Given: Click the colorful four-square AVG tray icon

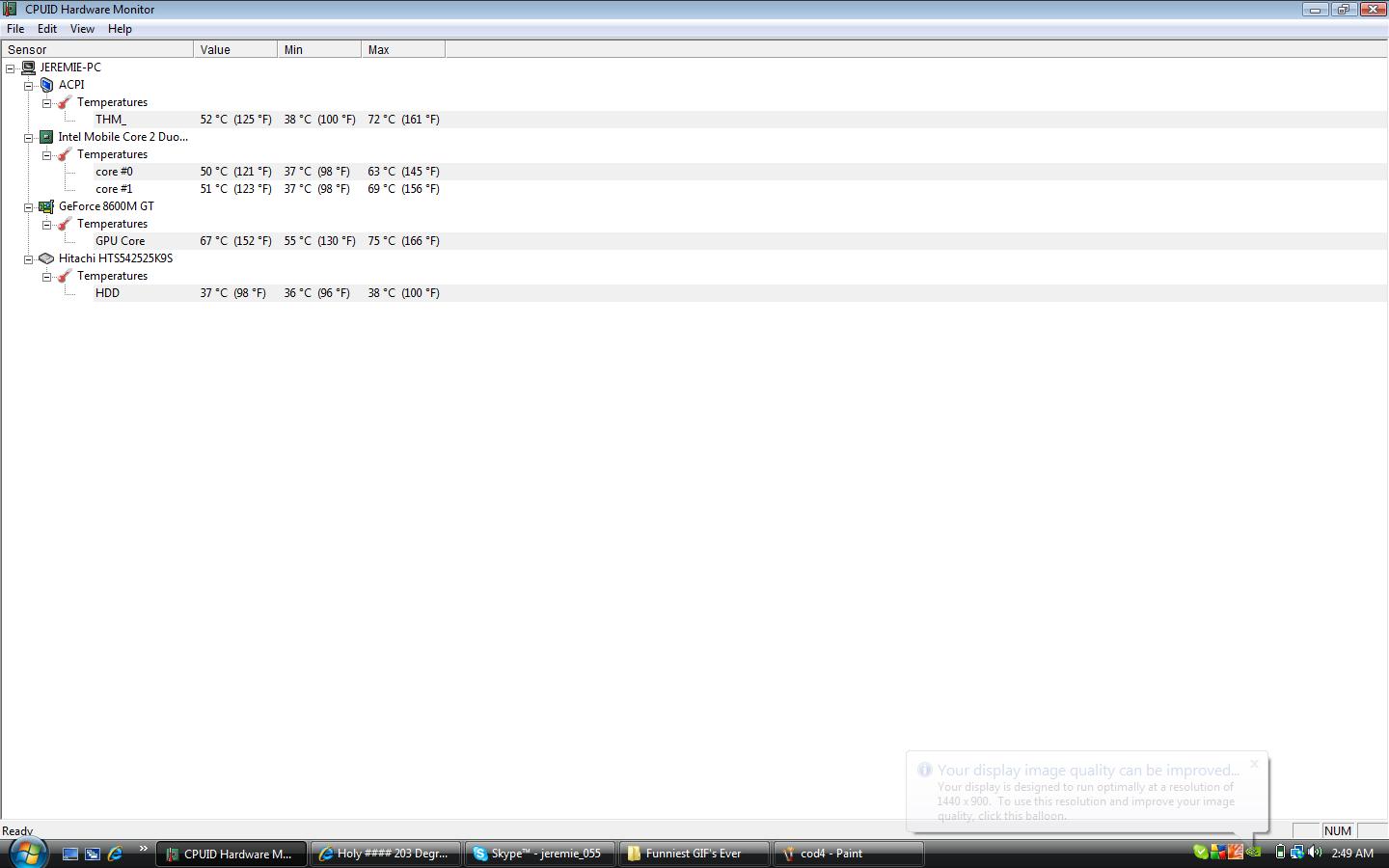Looking at the screenshot, I should [1218, 852].
